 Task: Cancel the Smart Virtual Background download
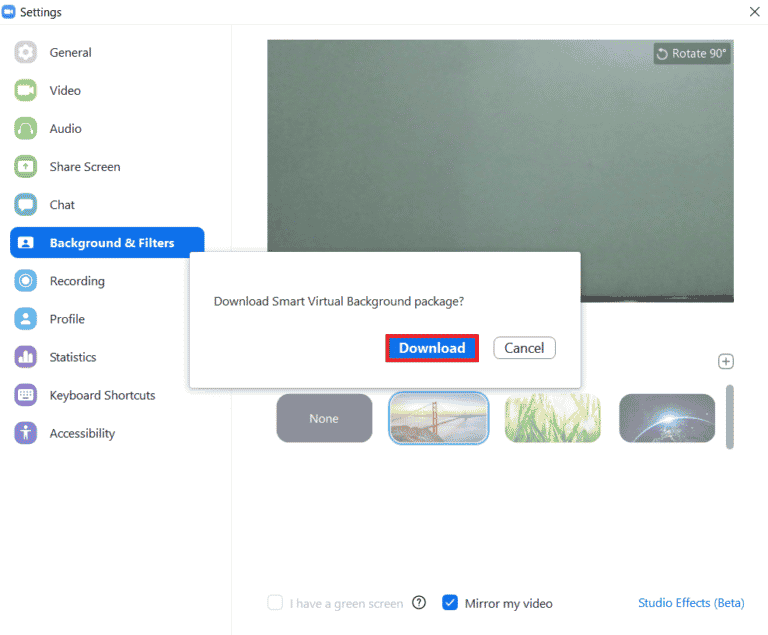point(524,348)
